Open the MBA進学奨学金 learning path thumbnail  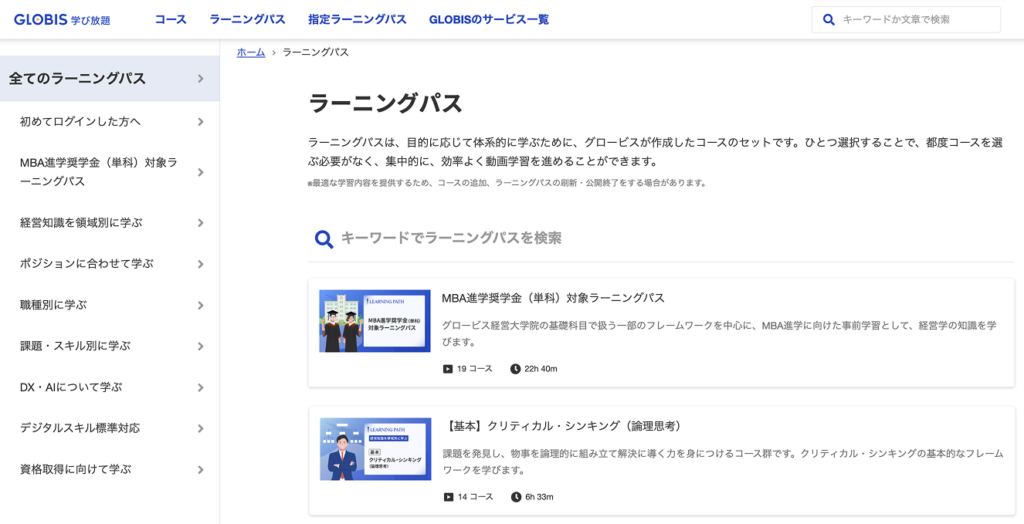pyautogui.click(x=375, y=321)
